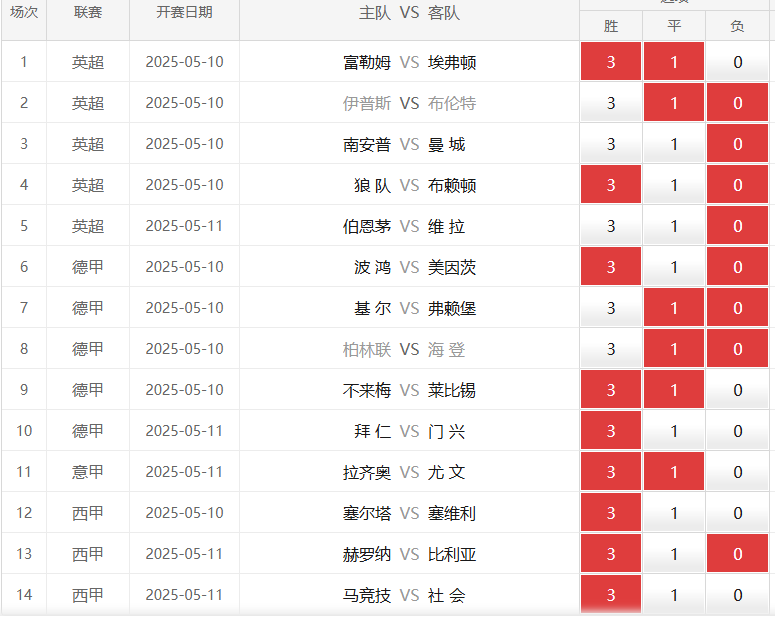Toggle loss (0) for 波鸿 VS 美因茨
The image size is (775, 625).
(737, 266)
